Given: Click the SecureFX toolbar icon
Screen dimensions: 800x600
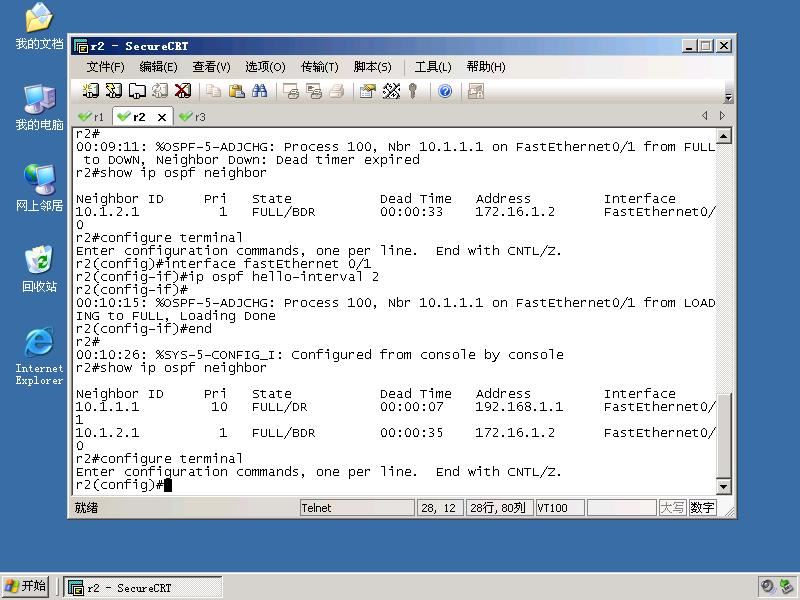Looking at the screenshot, I should pyautogui.click(x=476, y=91).
